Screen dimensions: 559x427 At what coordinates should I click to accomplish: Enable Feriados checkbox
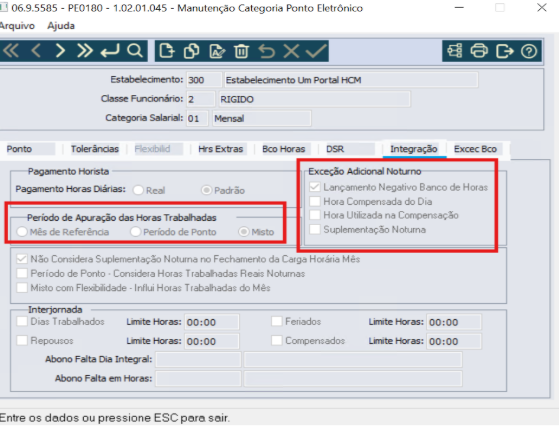tap(277, 321)
